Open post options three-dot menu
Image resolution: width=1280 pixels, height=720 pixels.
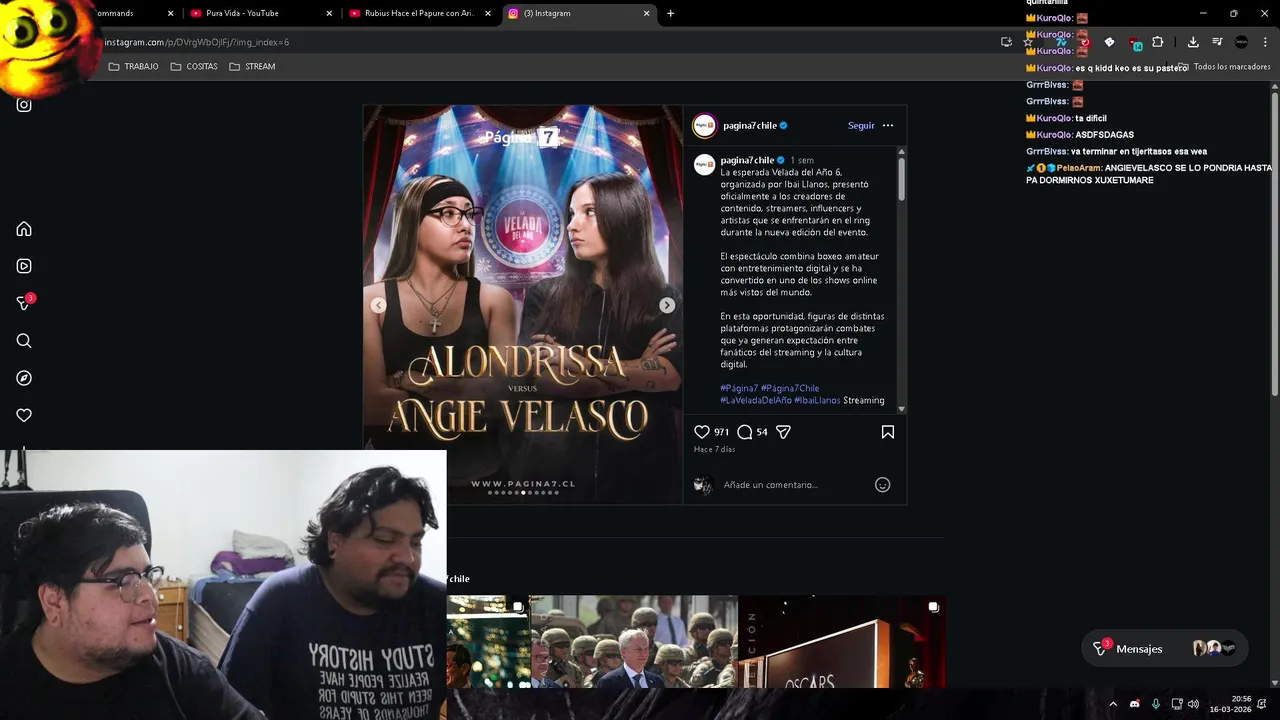coord(888,126)
